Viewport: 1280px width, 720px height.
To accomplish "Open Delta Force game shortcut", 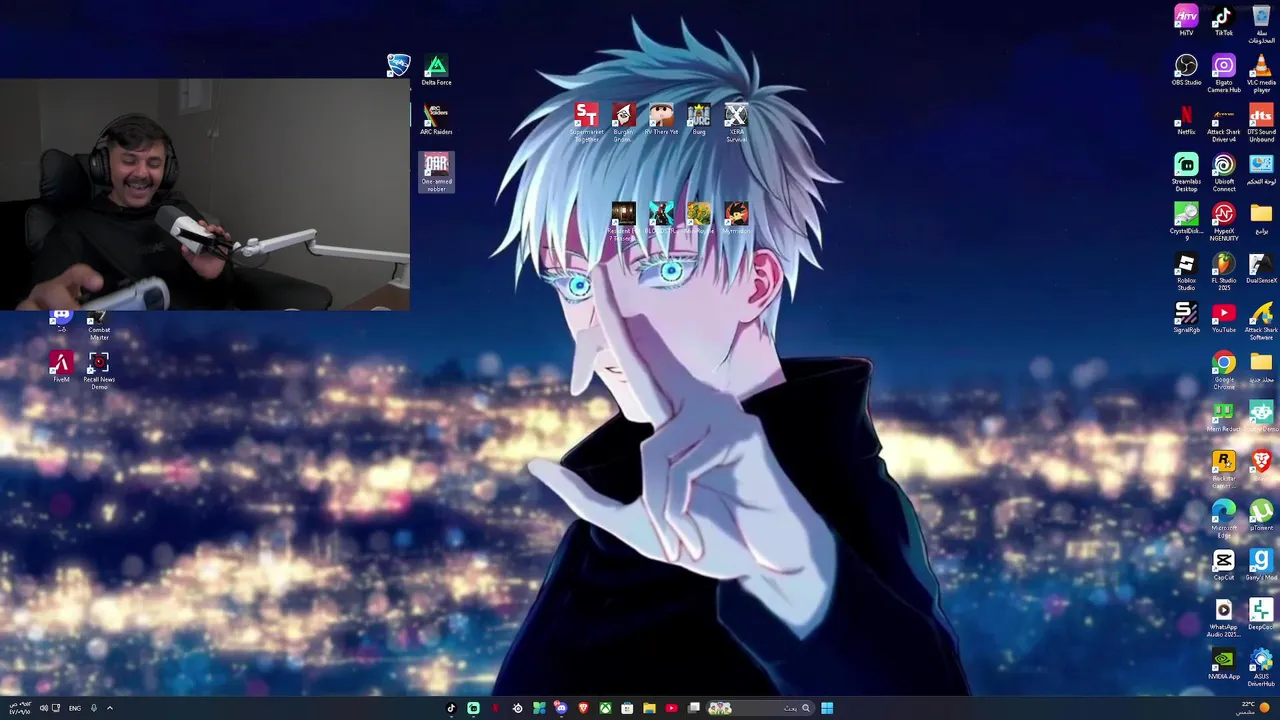I will (436, 70).
